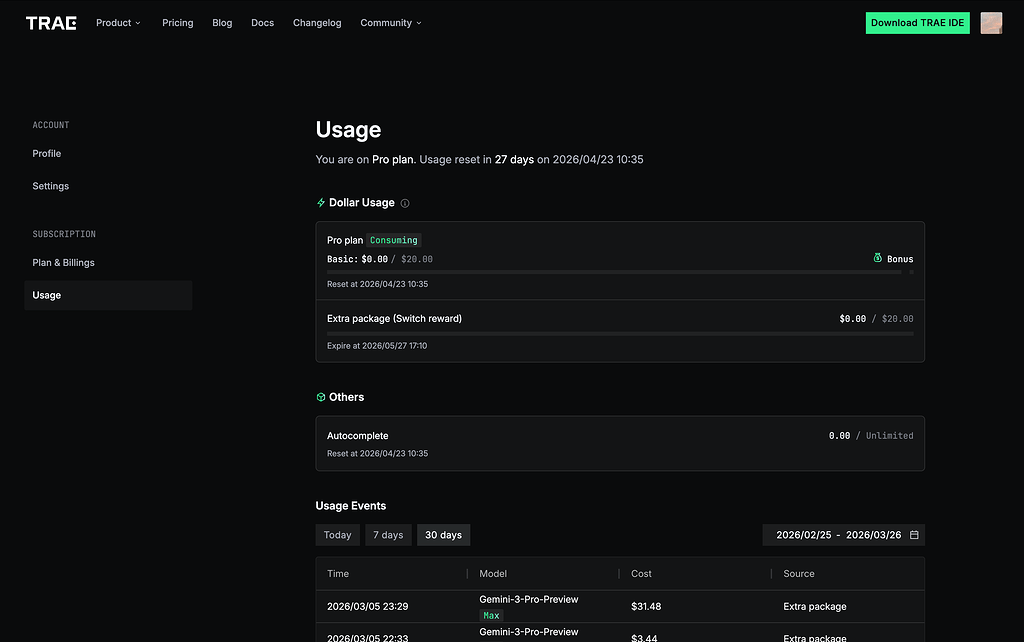The image size is (1024, 642).
Task: Select Usage in the sidebar
Action: click(108, 295)
